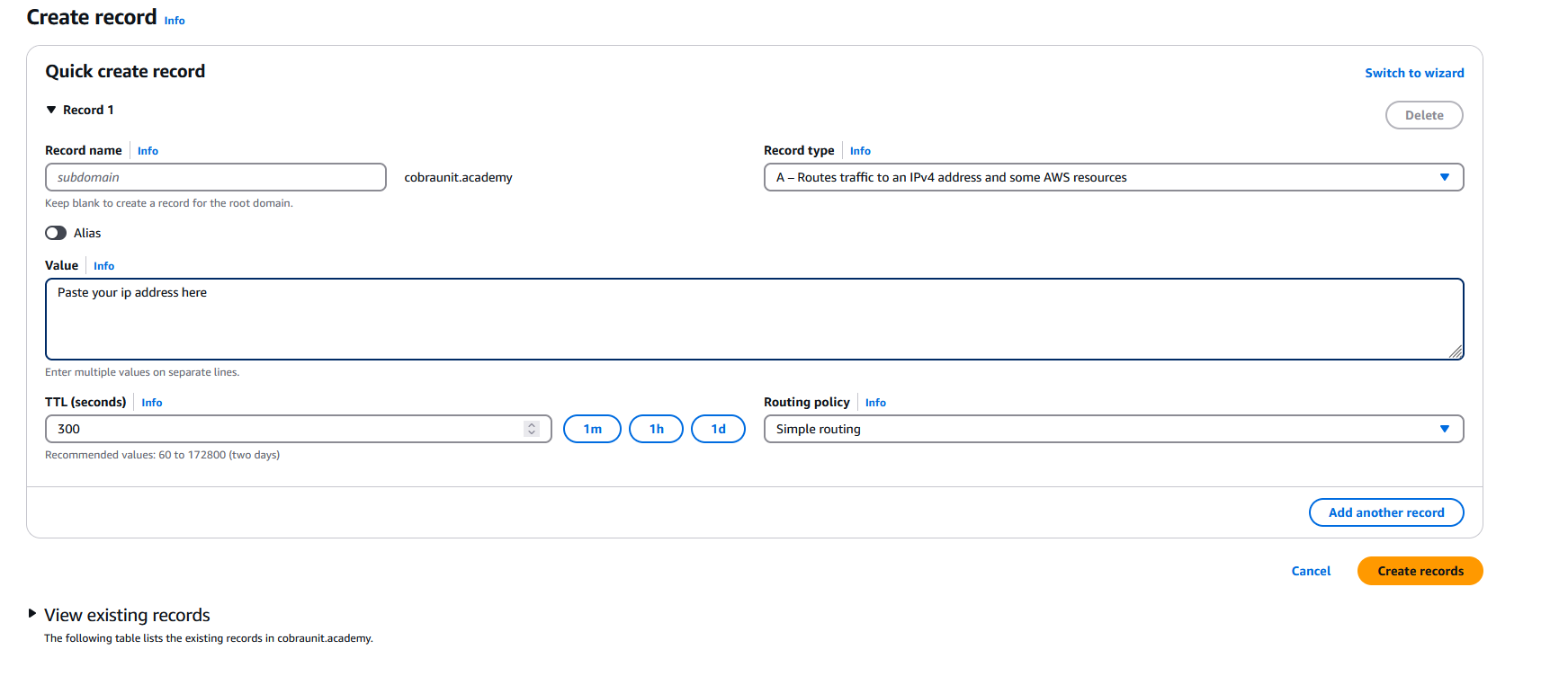1568x685 pixels.
Task: Expand View existing records section
Action: click(x=32, y=614)
